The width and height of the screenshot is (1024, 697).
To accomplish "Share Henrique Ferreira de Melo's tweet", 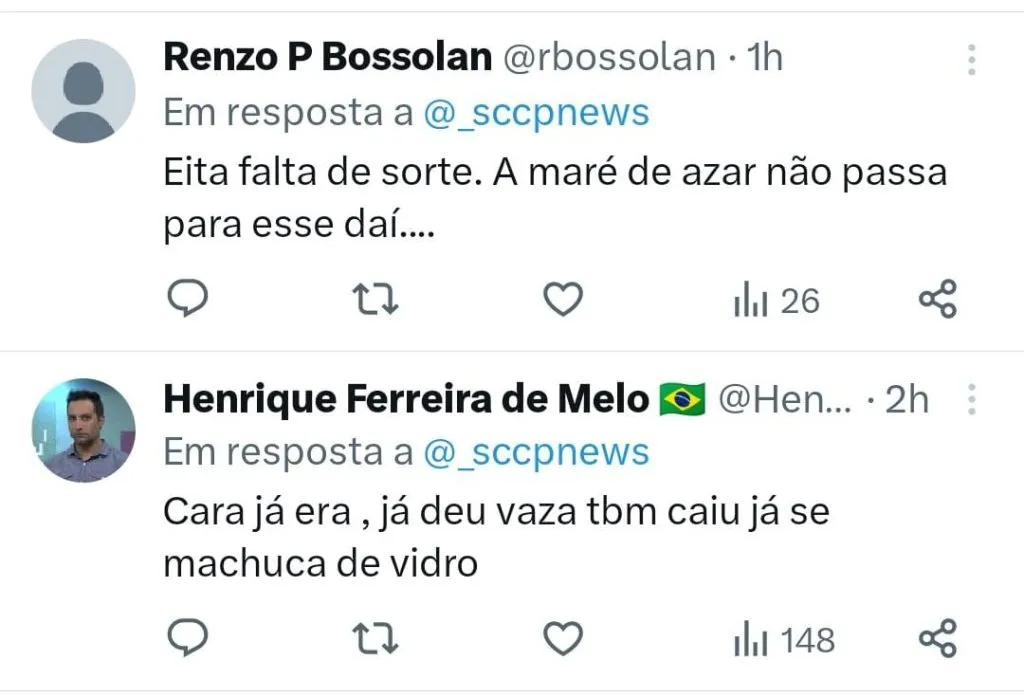I will (x=937, y=637).
